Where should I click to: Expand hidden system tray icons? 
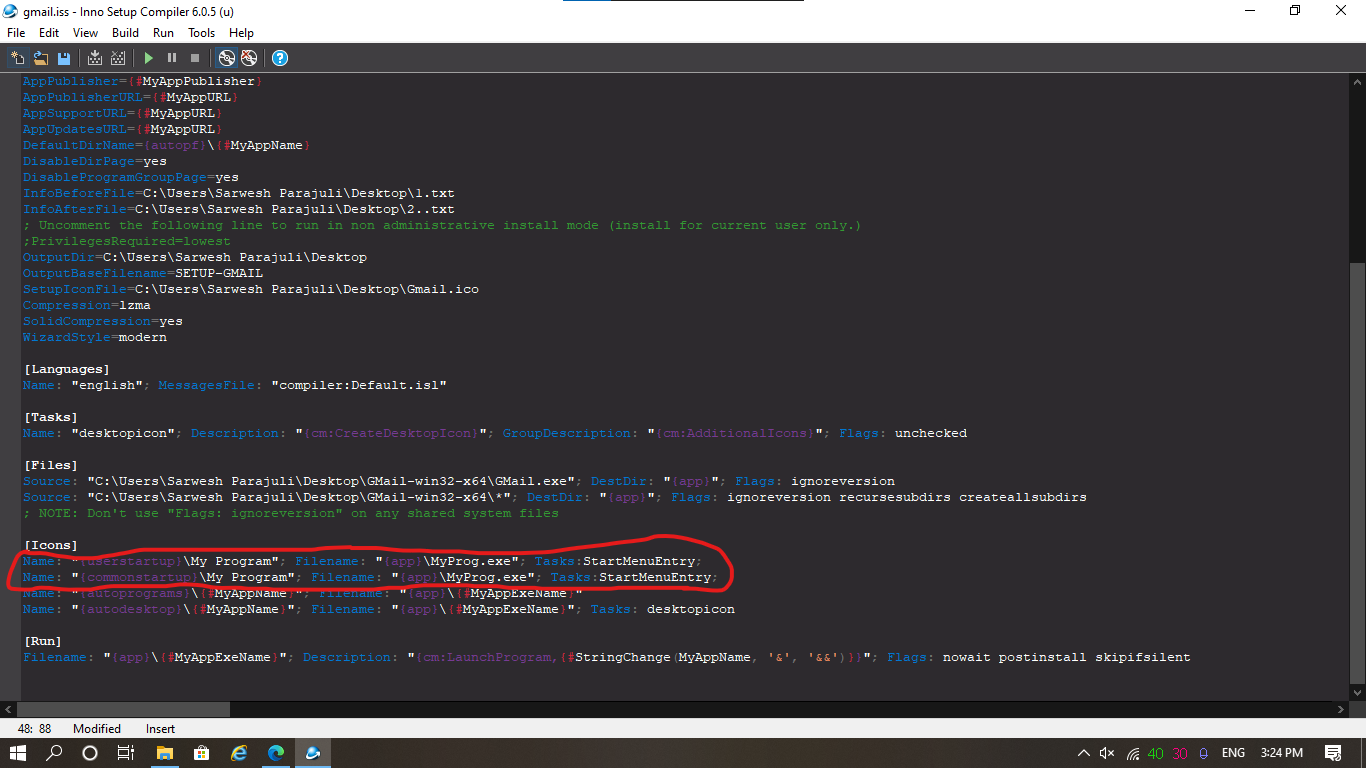[1082, 753]
